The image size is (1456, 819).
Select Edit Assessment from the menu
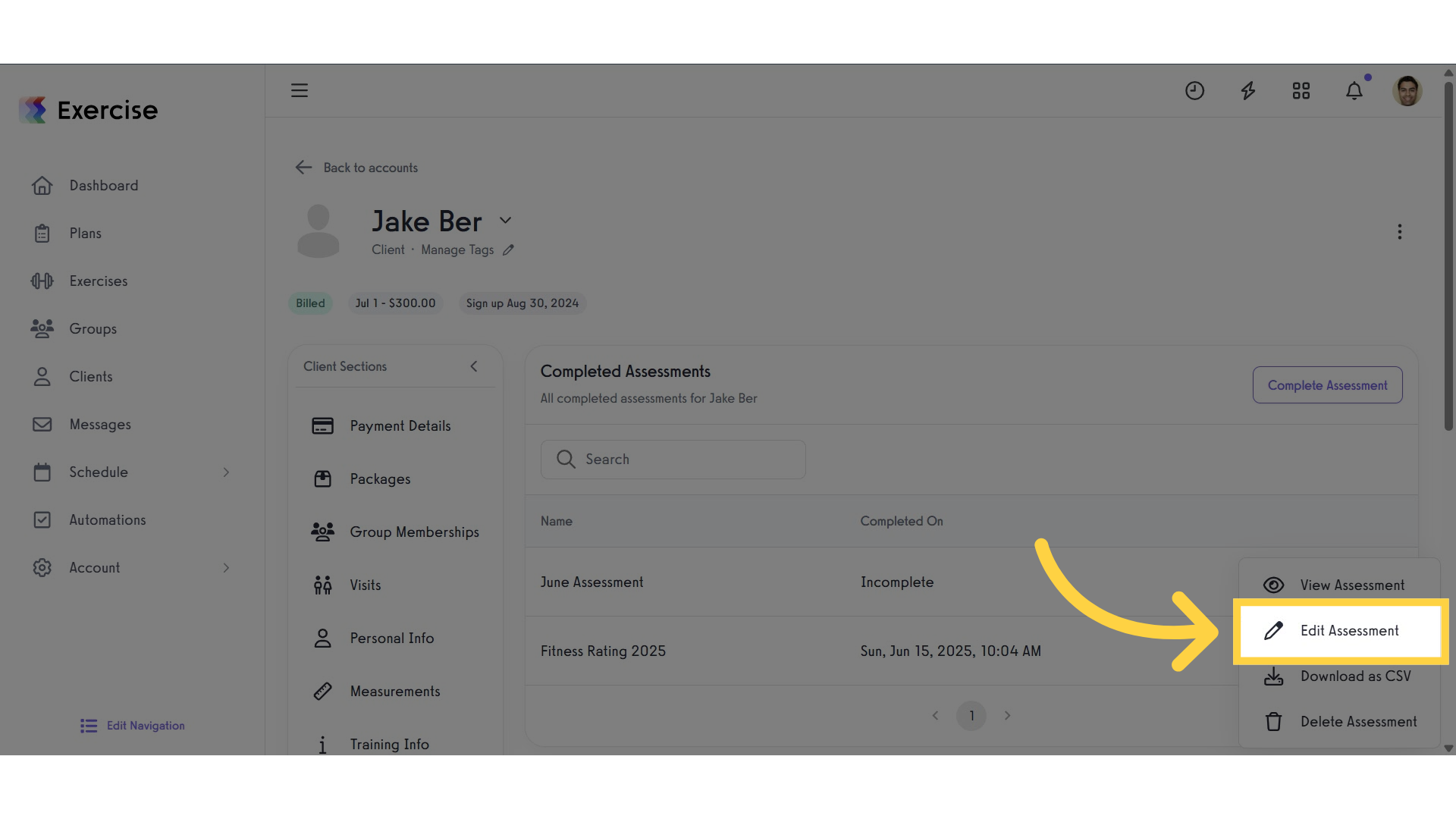point(1340,631)
